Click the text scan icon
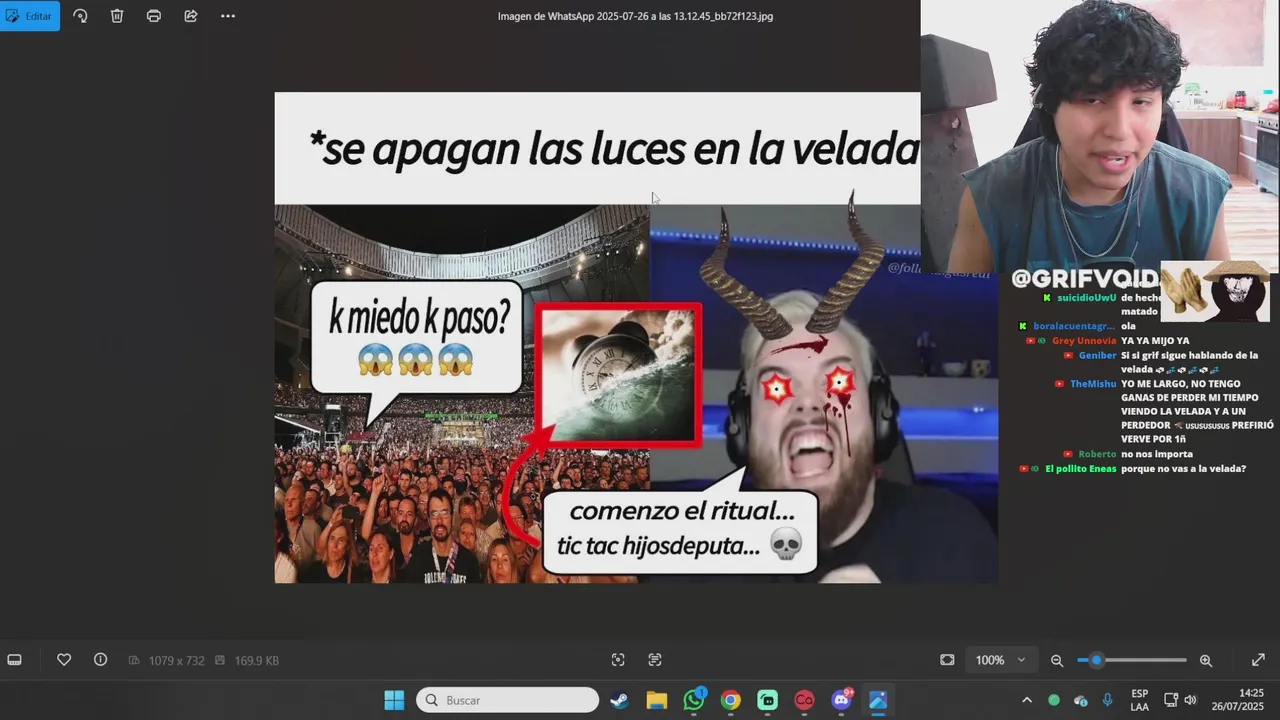1280x720 pixels. pos(655,660)
